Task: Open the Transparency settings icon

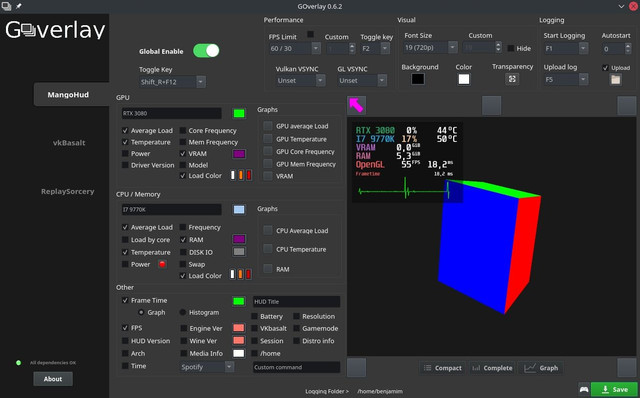Action: (512, 79)
